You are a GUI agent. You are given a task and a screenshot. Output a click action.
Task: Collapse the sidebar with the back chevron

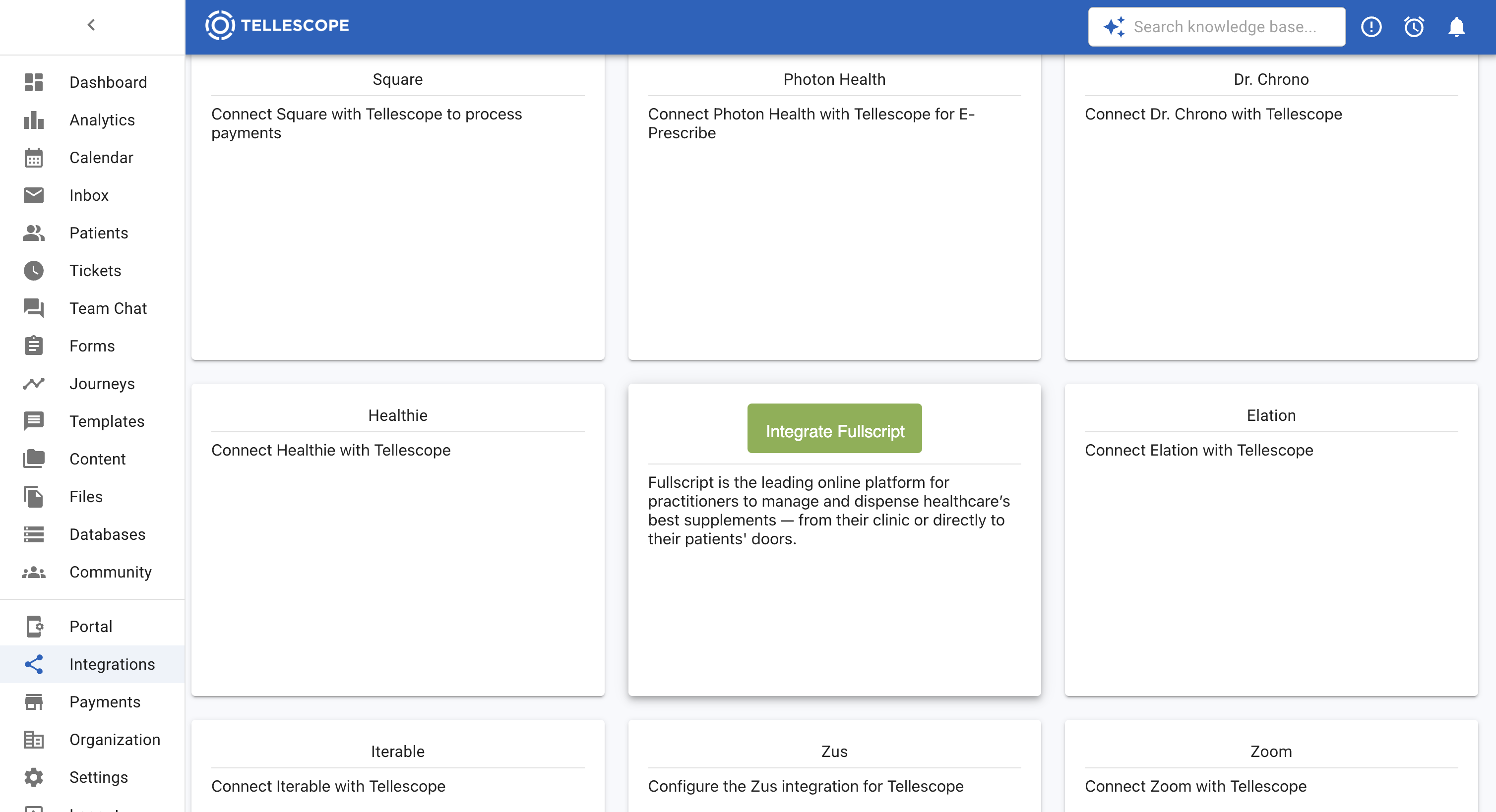point(91,25)
